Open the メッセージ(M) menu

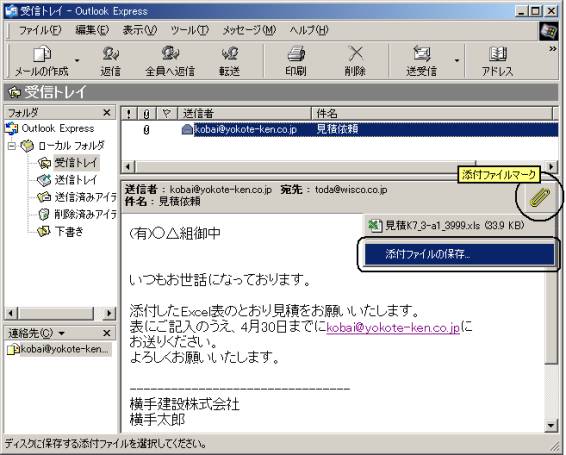tap(249, 30)
